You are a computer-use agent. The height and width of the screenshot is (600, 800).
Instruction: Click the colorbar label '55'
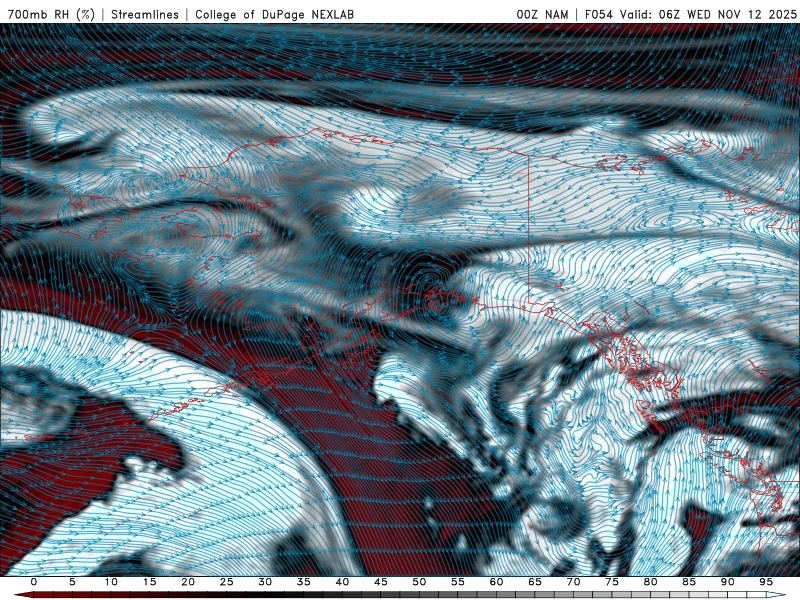click(x=458, y=582)
